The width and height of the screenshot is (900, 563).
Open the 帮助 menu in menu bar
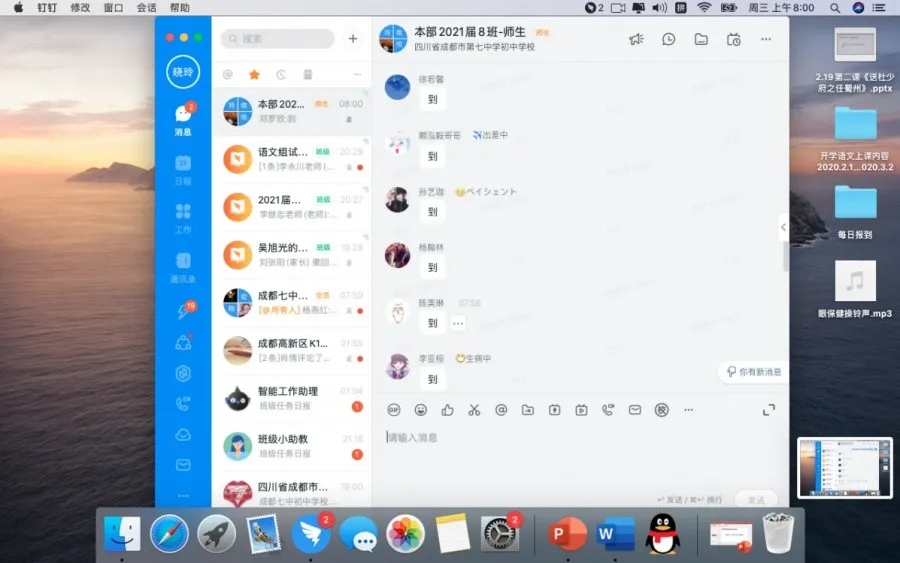point(179,7)
